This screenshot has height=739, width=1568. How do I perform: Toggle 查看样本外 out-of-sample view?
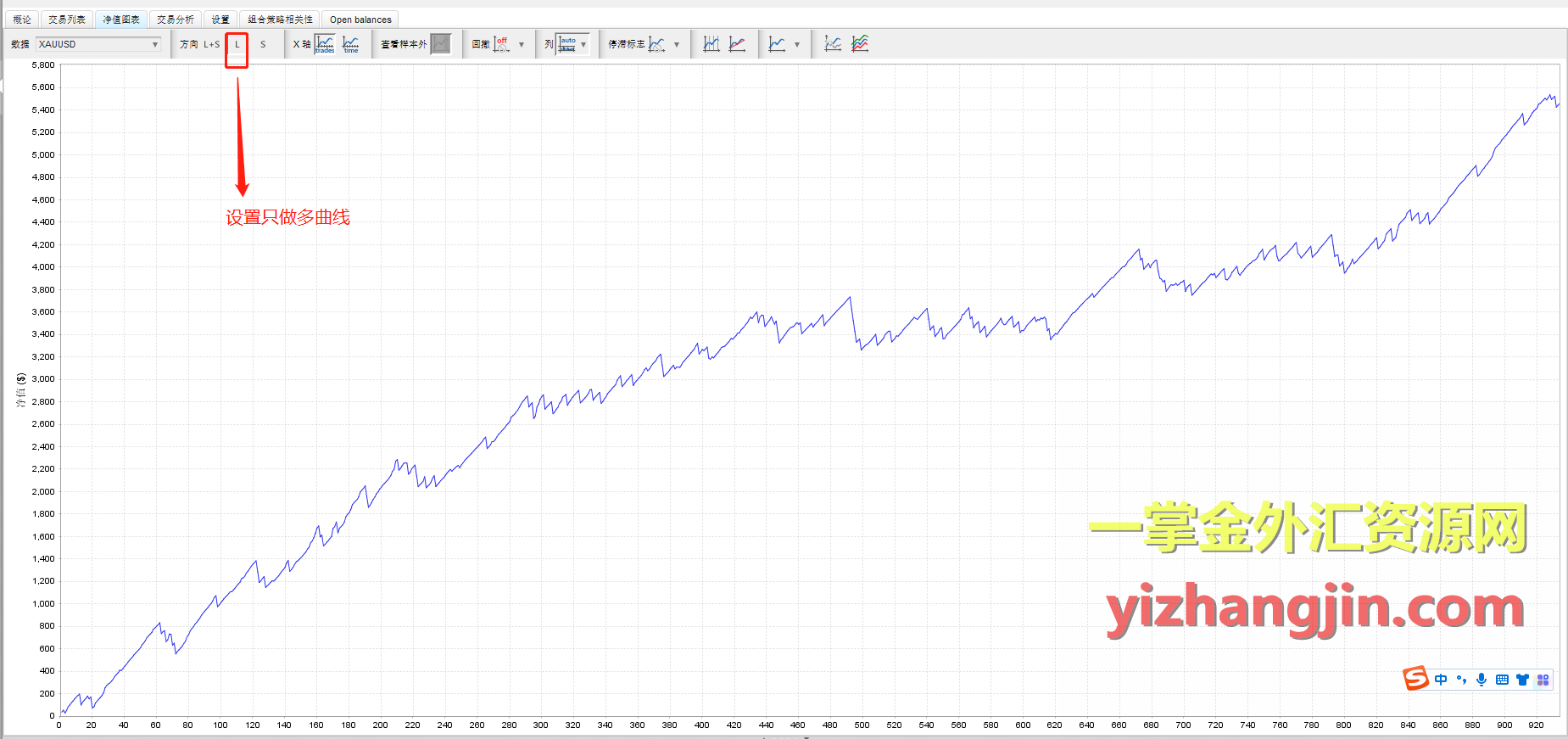(441, 44)
